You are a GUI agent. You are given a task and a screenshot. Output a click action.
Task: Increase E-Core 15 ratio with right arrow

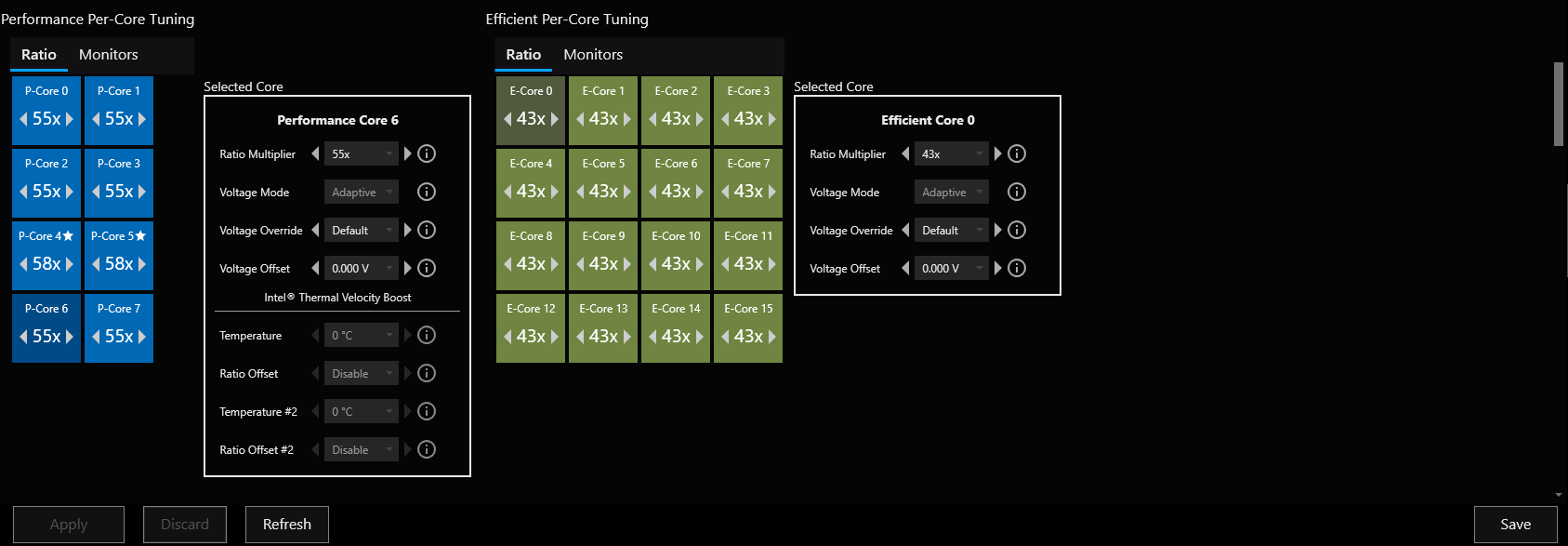(771, 337)
